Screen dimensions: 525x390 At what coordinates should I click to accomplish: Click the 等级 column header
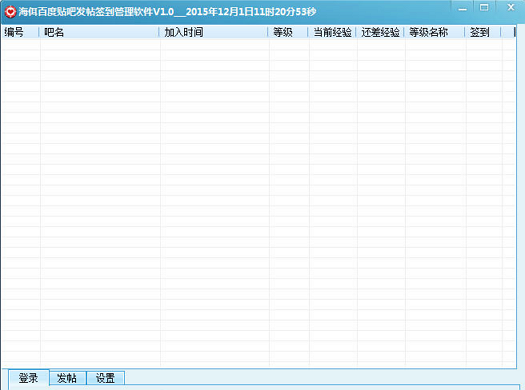tap(288, 32)
